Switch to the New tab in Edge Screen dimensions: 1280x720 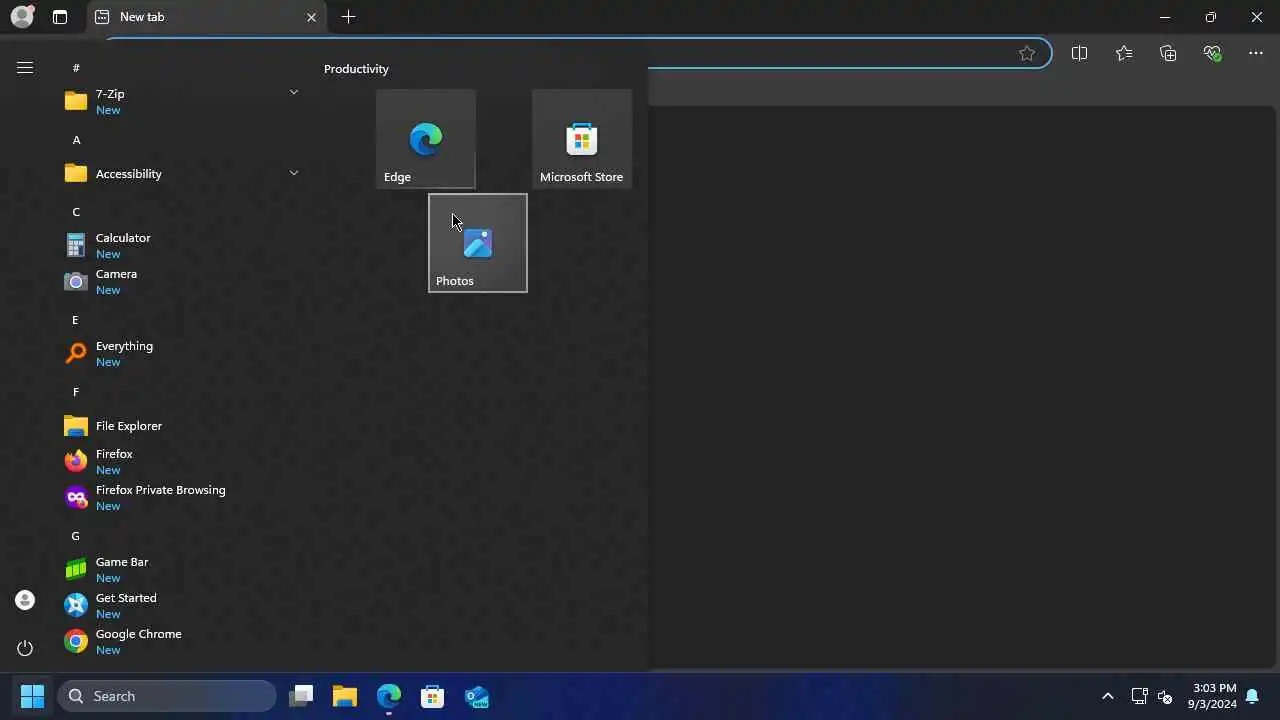[x=206, y=17]
